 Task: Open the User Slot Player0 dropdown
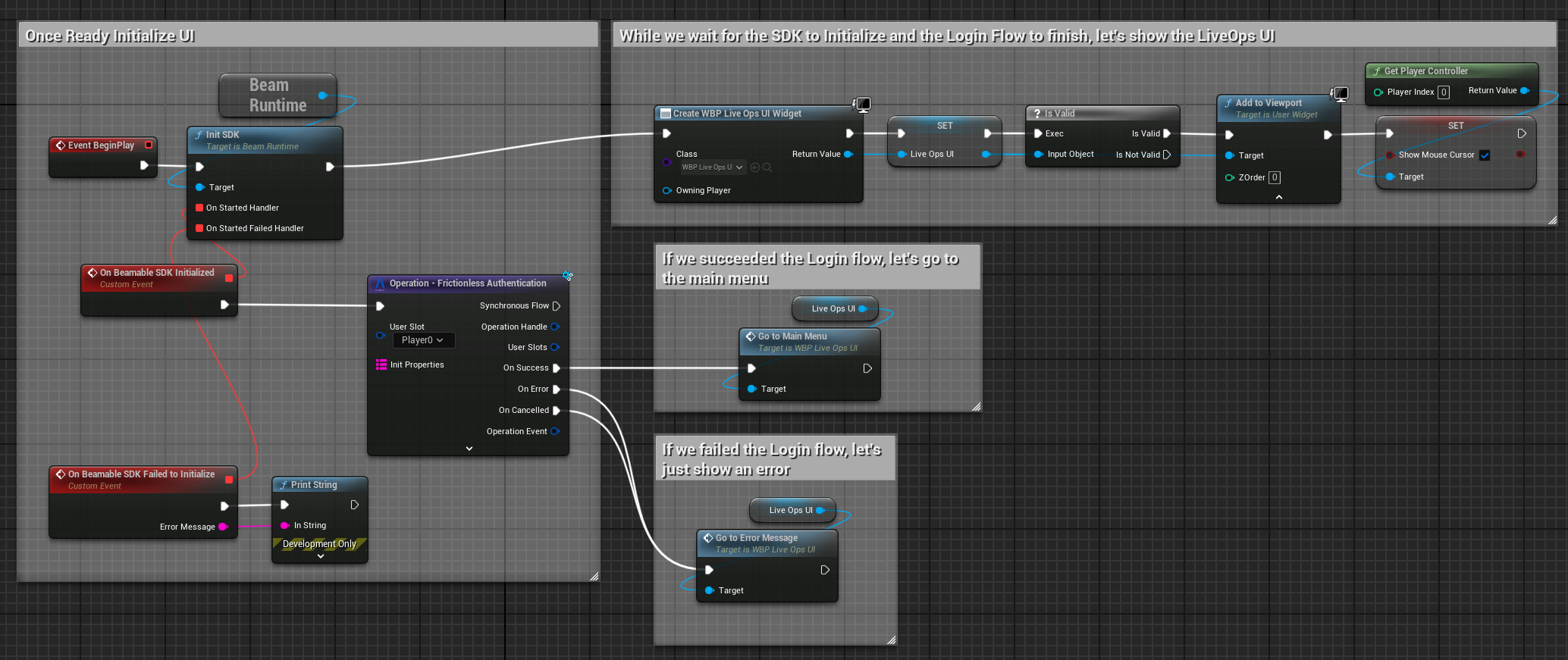click(x=423, y=340)
